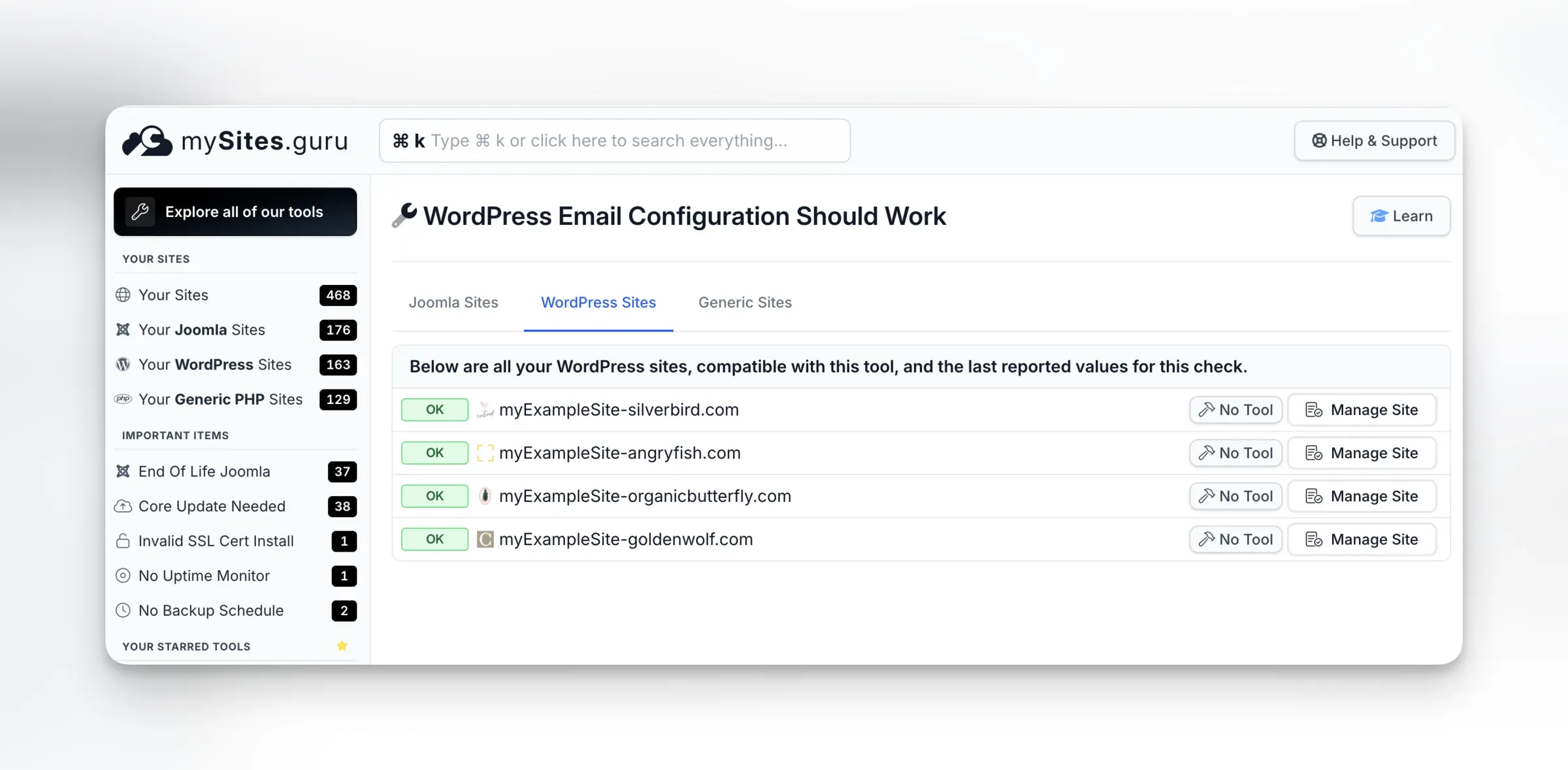Click the search everything field

614,141
